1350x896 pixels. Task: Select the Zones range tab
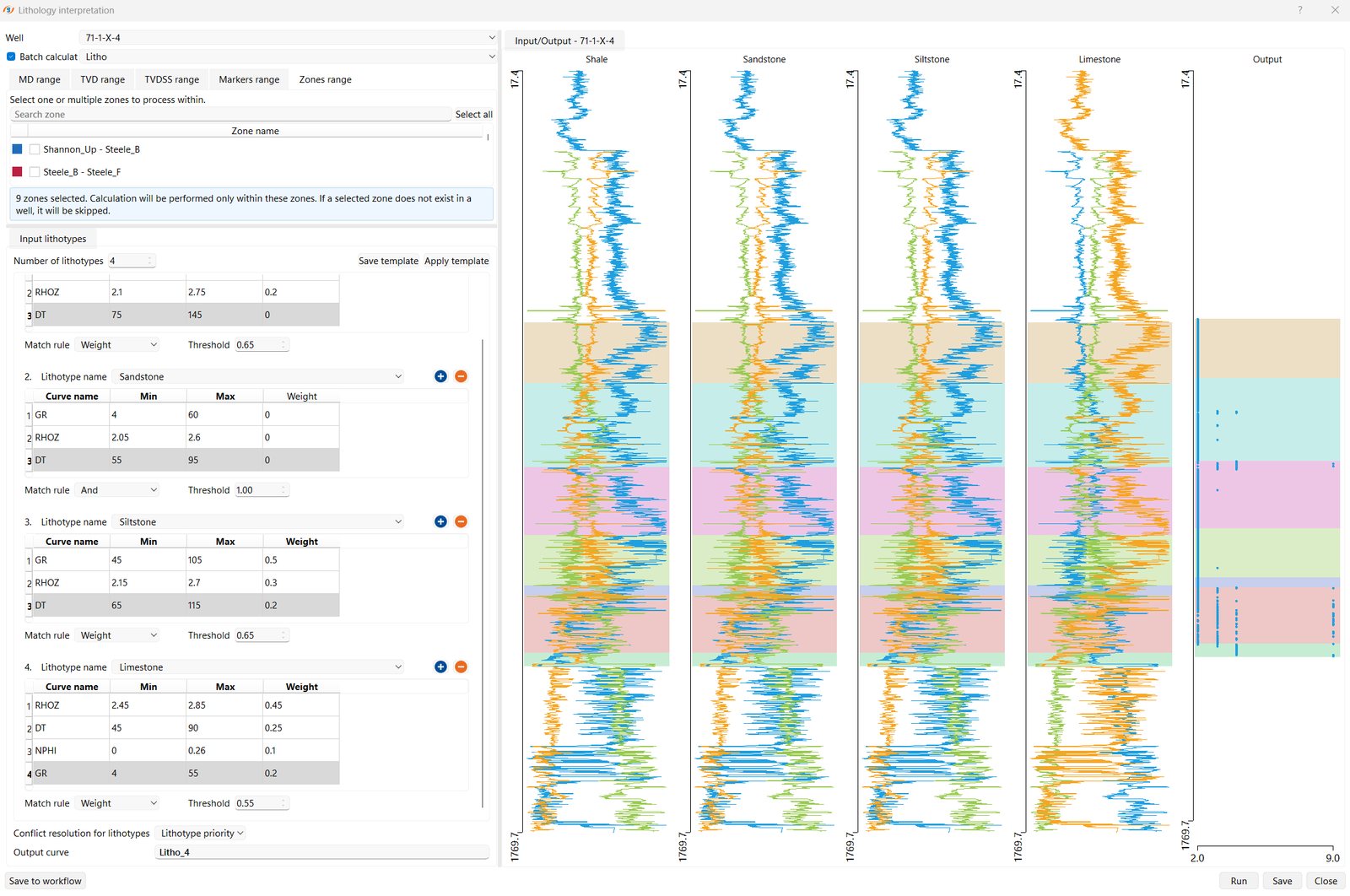(x=325, y=79)
